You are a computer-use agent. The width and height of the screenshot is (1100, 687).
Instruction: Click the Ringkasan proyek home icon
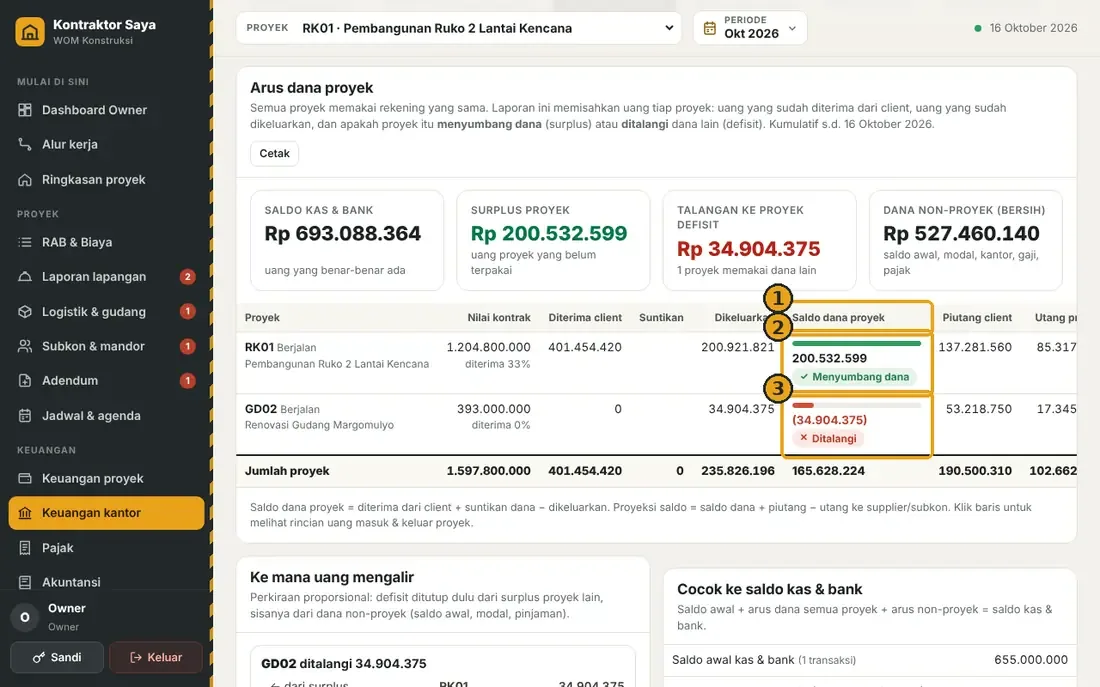pos(25,180)
